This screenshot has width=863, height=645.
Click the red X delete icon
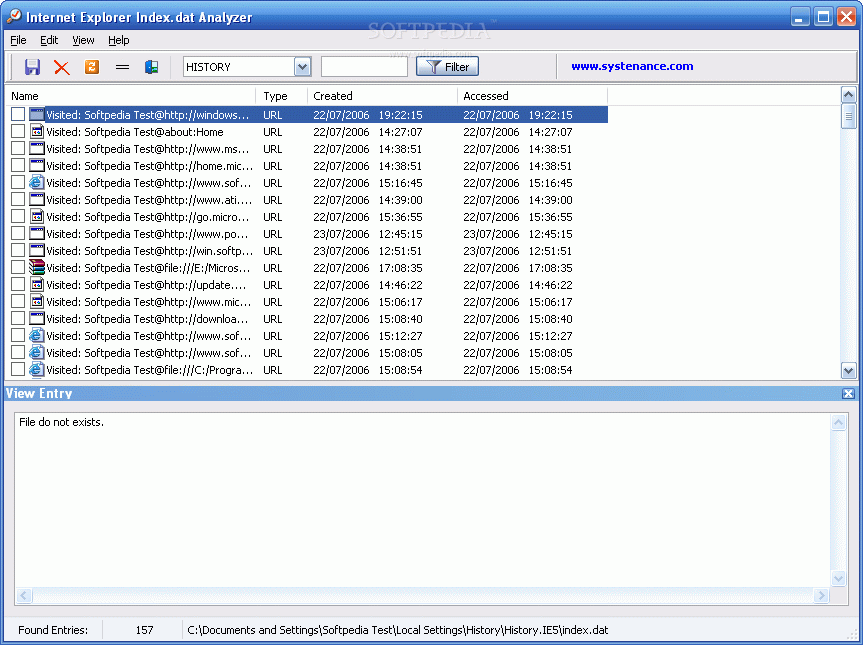(62, 67)
